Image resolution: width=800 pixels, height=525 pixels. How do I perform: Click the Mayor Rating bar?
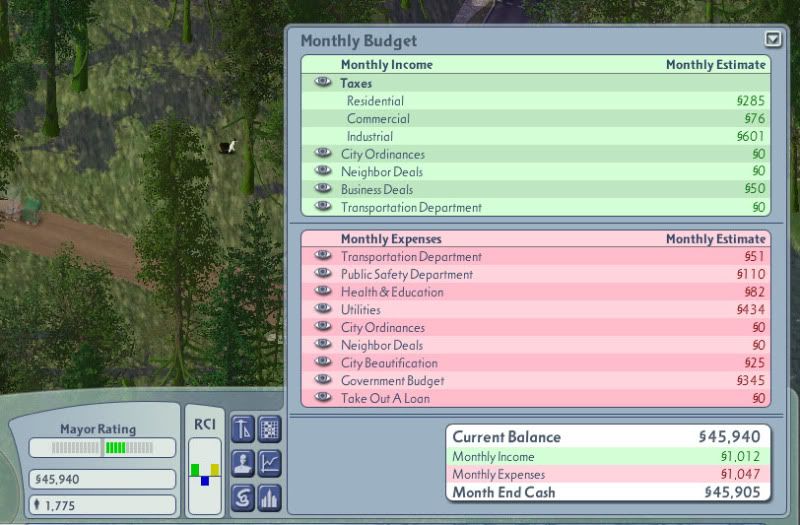[103, 447]
